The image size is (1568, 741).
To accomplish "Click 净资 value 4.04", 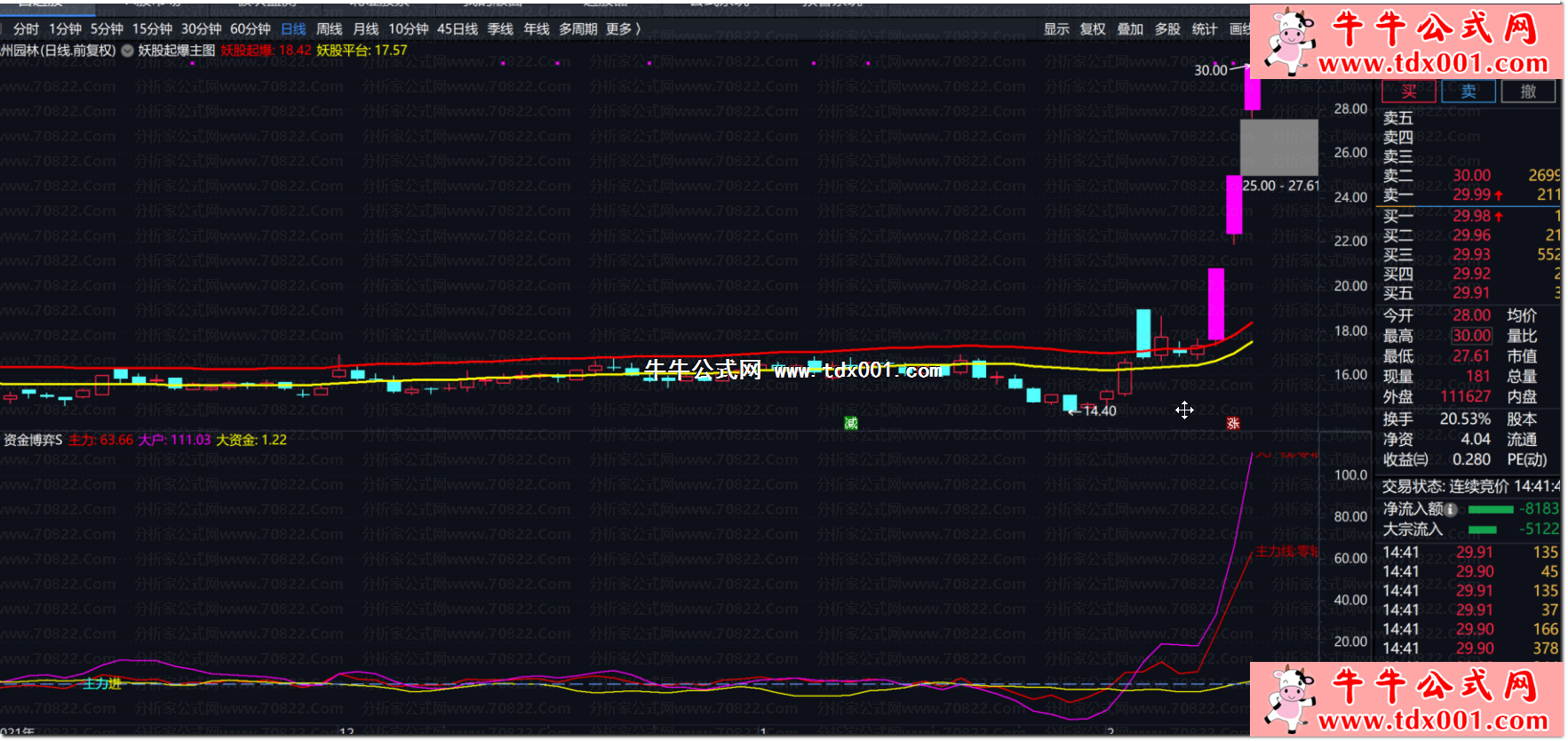I will pyautogui.click(x=1476, y=440).
